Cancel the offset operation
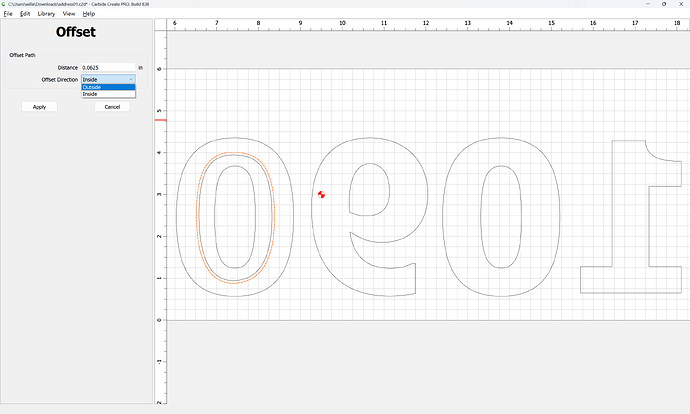The height and width of the screenshot is (414, 690). pos(112,106)
